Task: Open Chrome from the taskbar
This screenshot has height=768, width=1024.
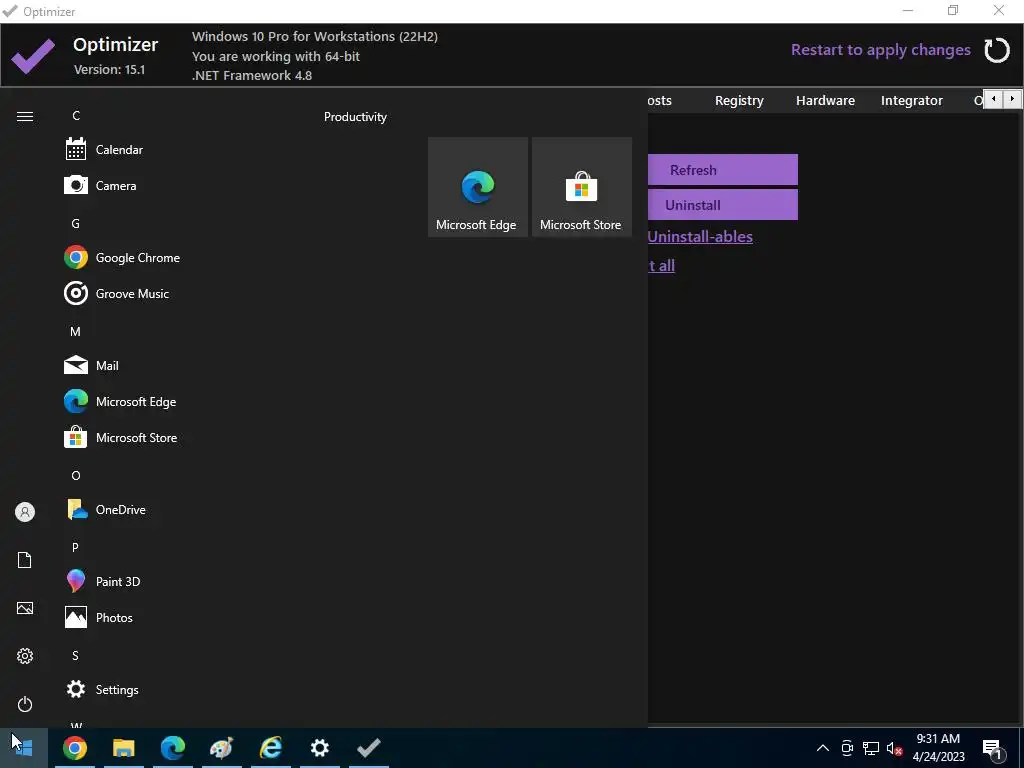Action: (x=75, y=748)
